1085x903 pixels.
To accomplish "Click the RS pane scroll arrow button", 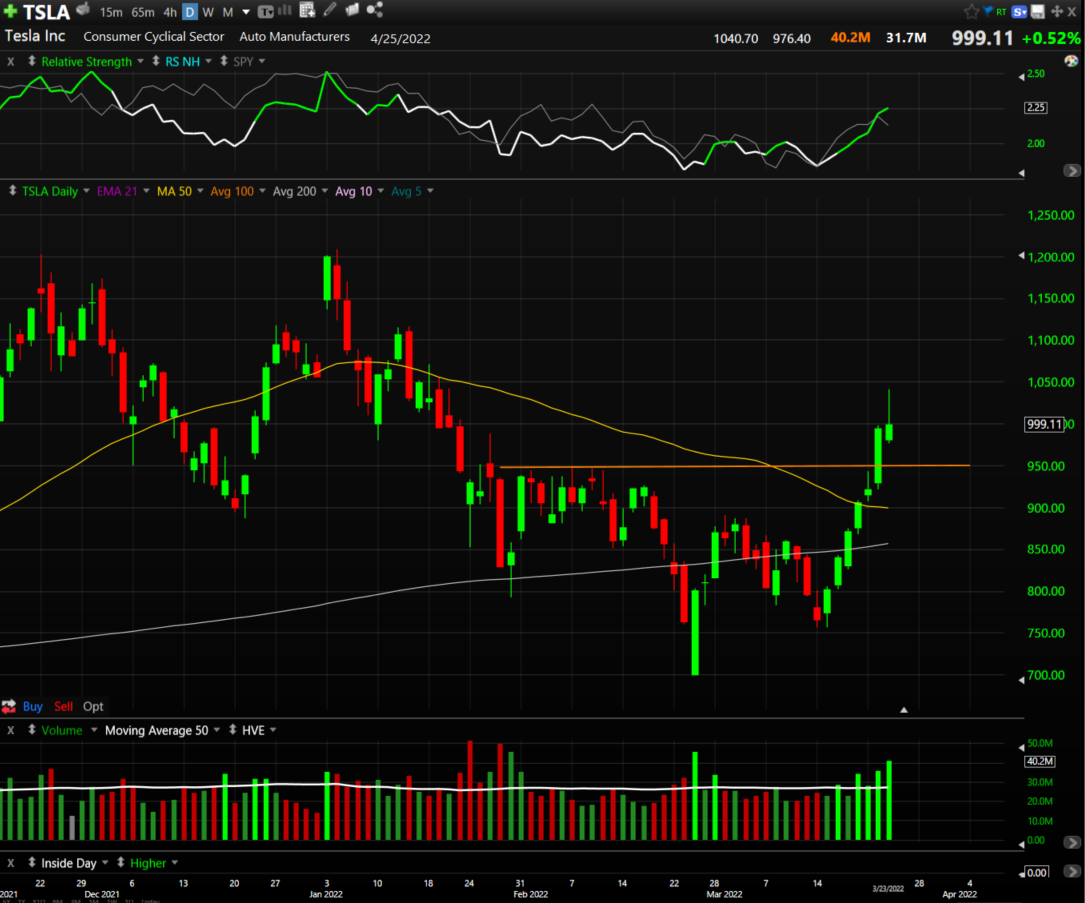I will point(1071,170).
